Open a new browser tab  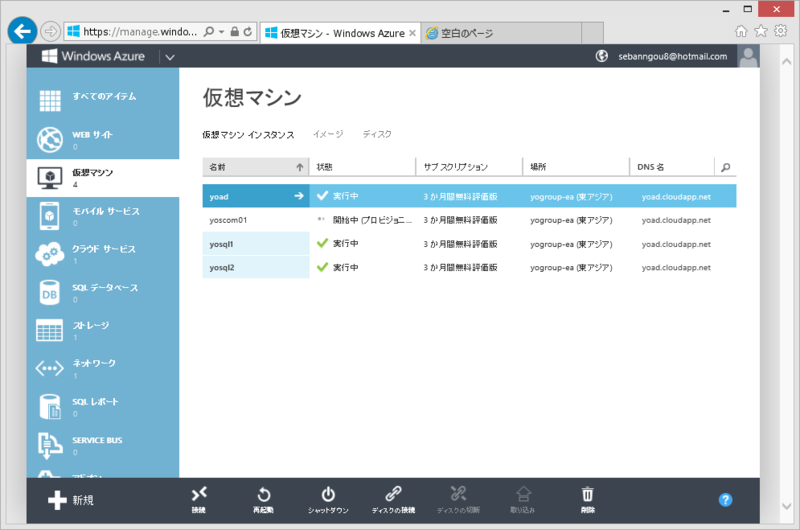[x=592, y=33]
